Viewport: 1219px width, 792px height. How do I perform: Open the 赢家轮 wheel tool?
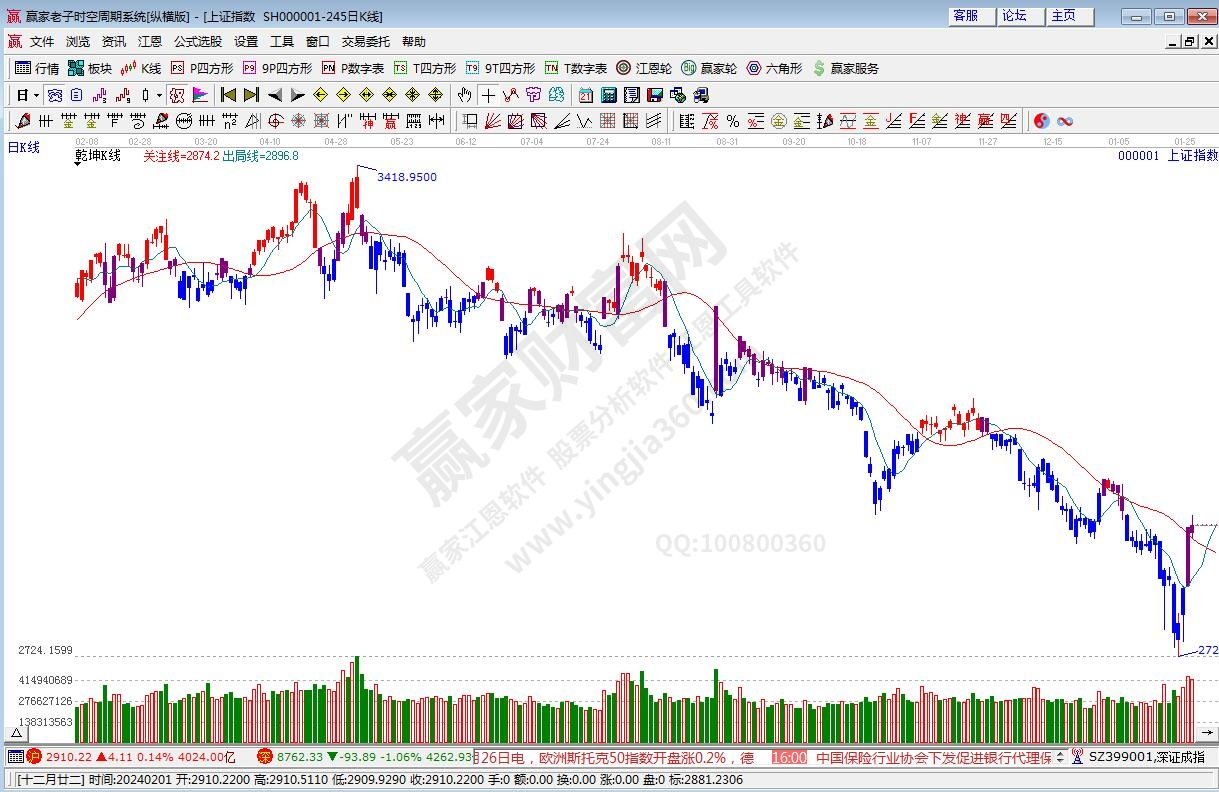click(x=708, y=68)
